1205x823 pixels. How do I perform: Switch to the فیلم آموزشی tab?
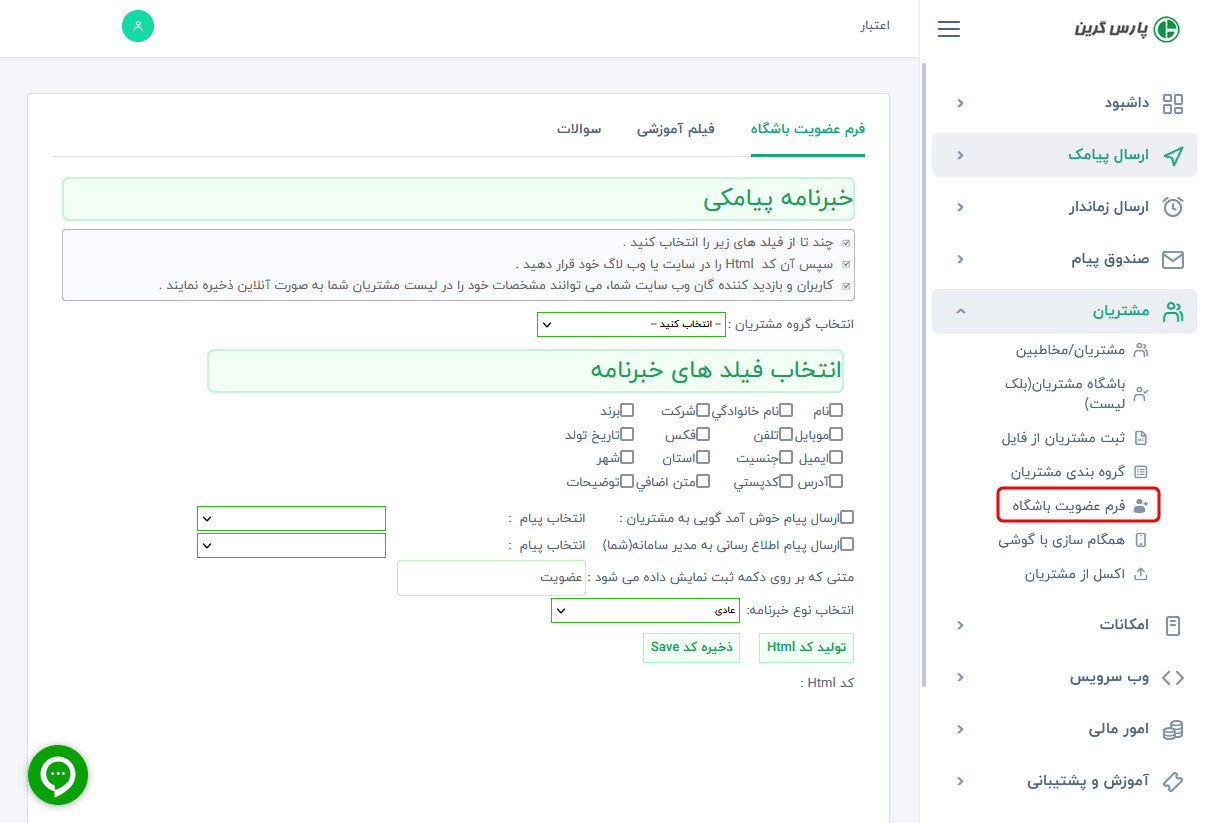(676, 130)
